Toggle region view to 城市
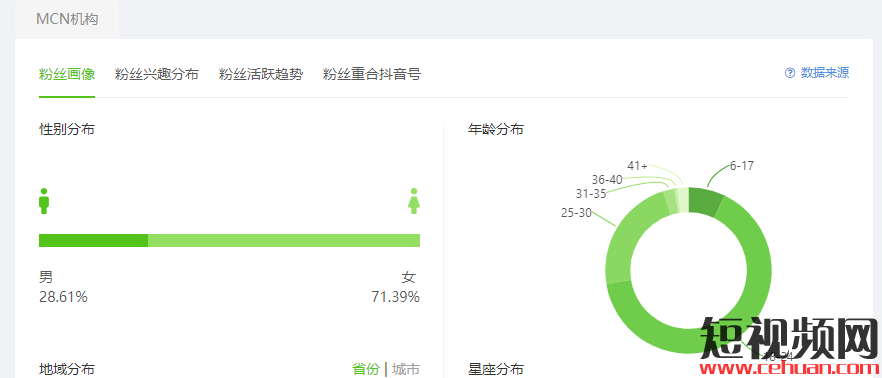The width and height of the screenshot is (882, 378). tap(406, 369)
